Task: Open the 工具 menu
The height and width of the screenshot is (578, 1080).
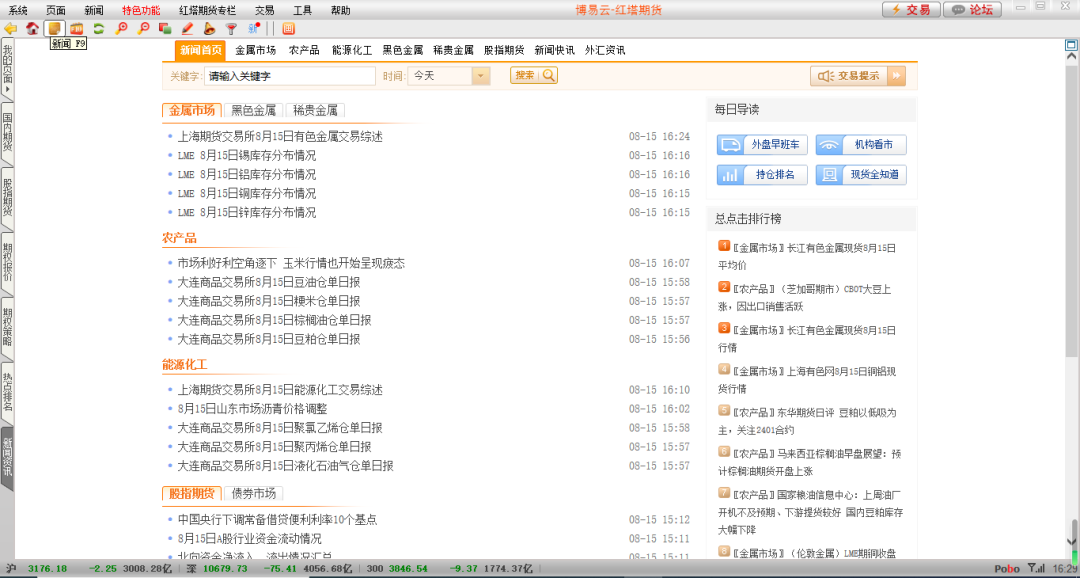Action: [302, 10]
